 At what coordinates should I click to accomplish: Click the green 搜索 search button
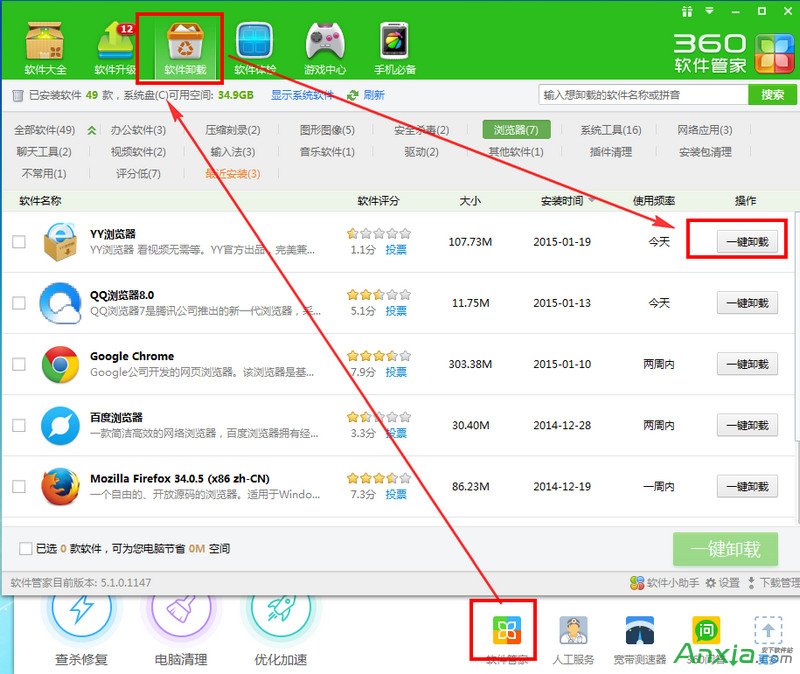pyautogui.click(x=772, y=95)
